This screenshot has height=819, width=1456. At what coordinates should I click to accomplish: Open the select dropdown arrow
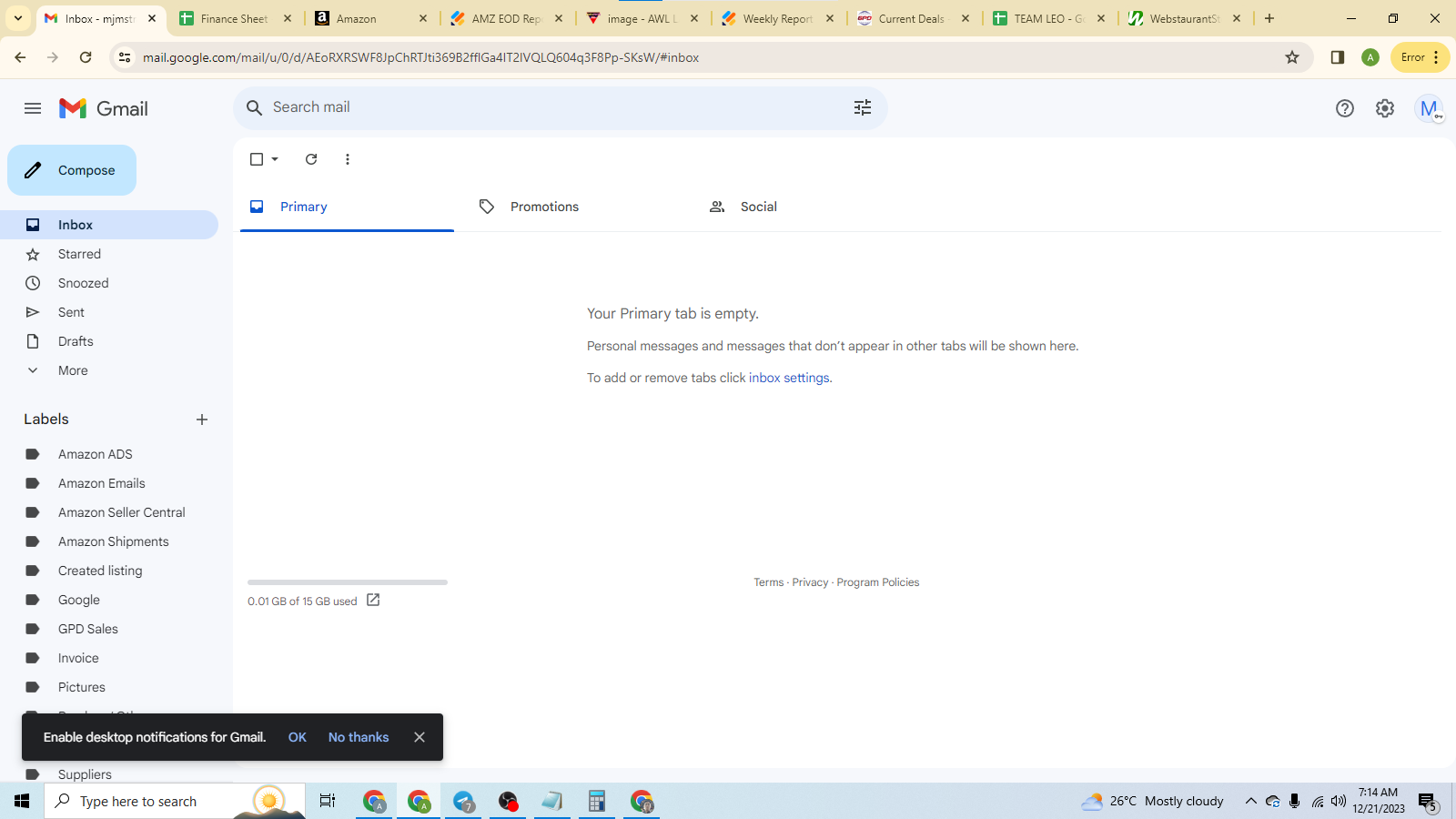point(275,159)
